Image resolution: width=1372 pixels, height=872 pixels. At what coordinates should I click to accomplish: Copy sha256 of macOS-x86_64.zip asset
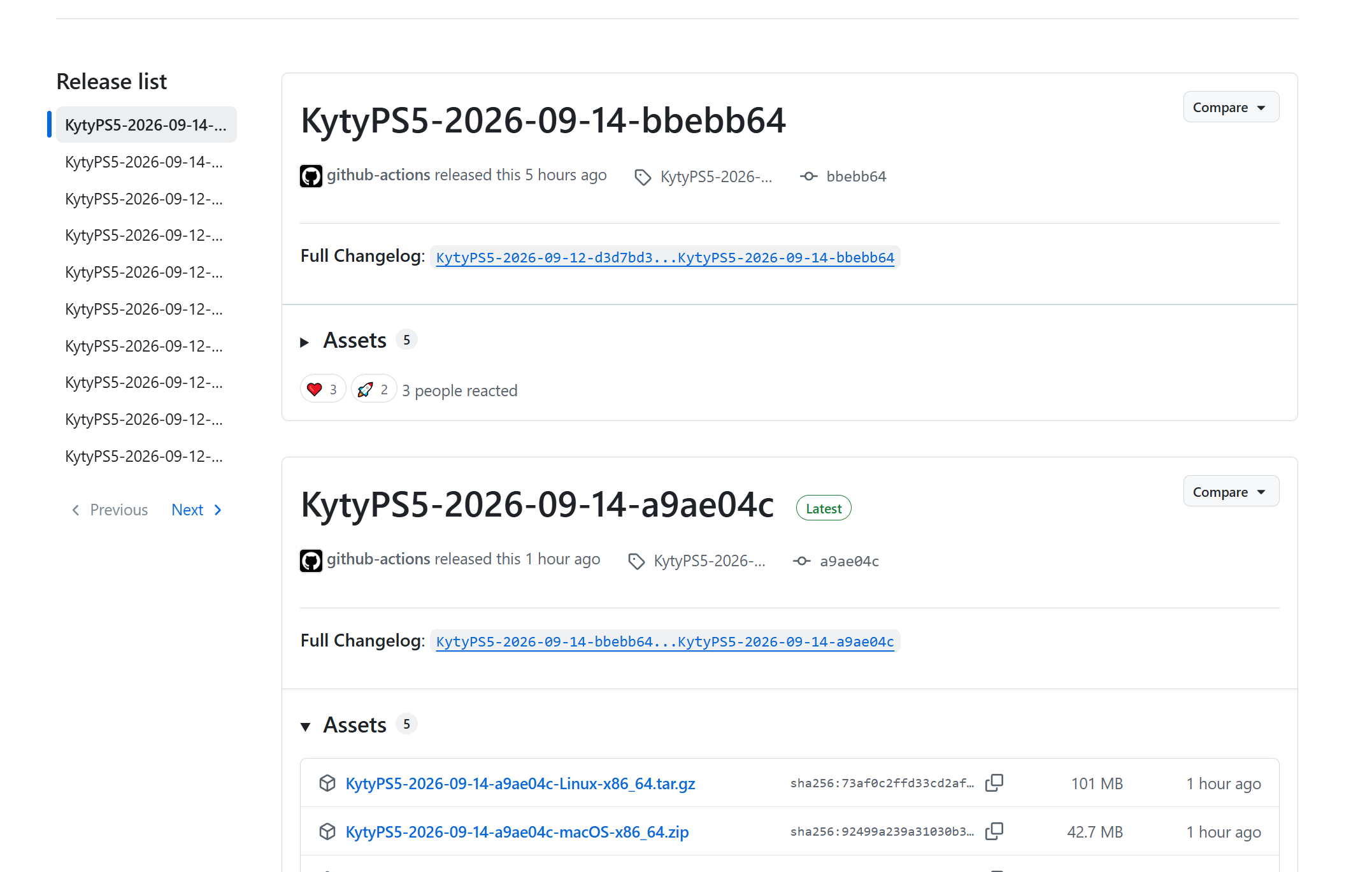coord(994,831)
